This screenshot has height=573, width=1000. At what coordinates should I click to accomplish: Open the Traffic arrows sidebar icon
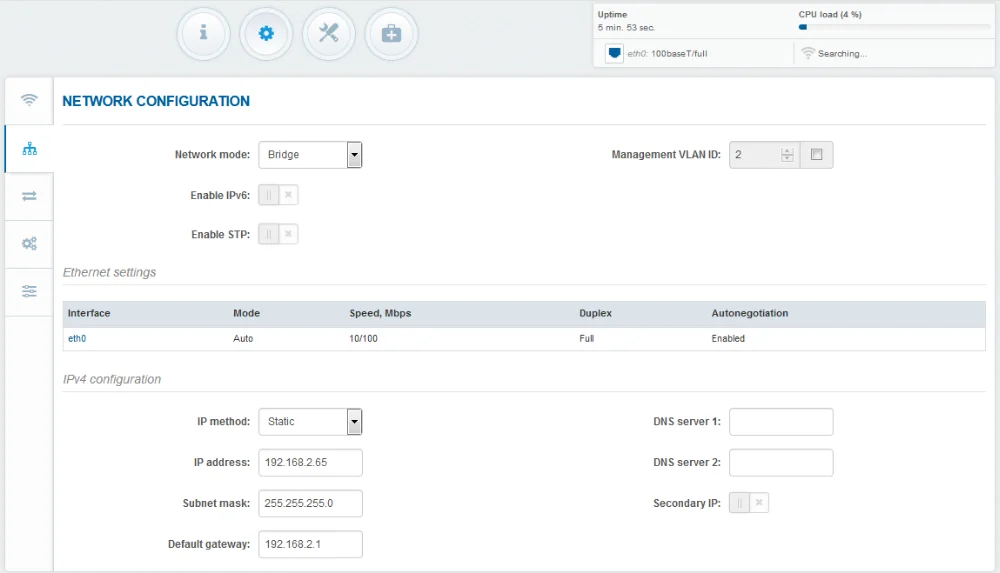[x=29, y=197]
